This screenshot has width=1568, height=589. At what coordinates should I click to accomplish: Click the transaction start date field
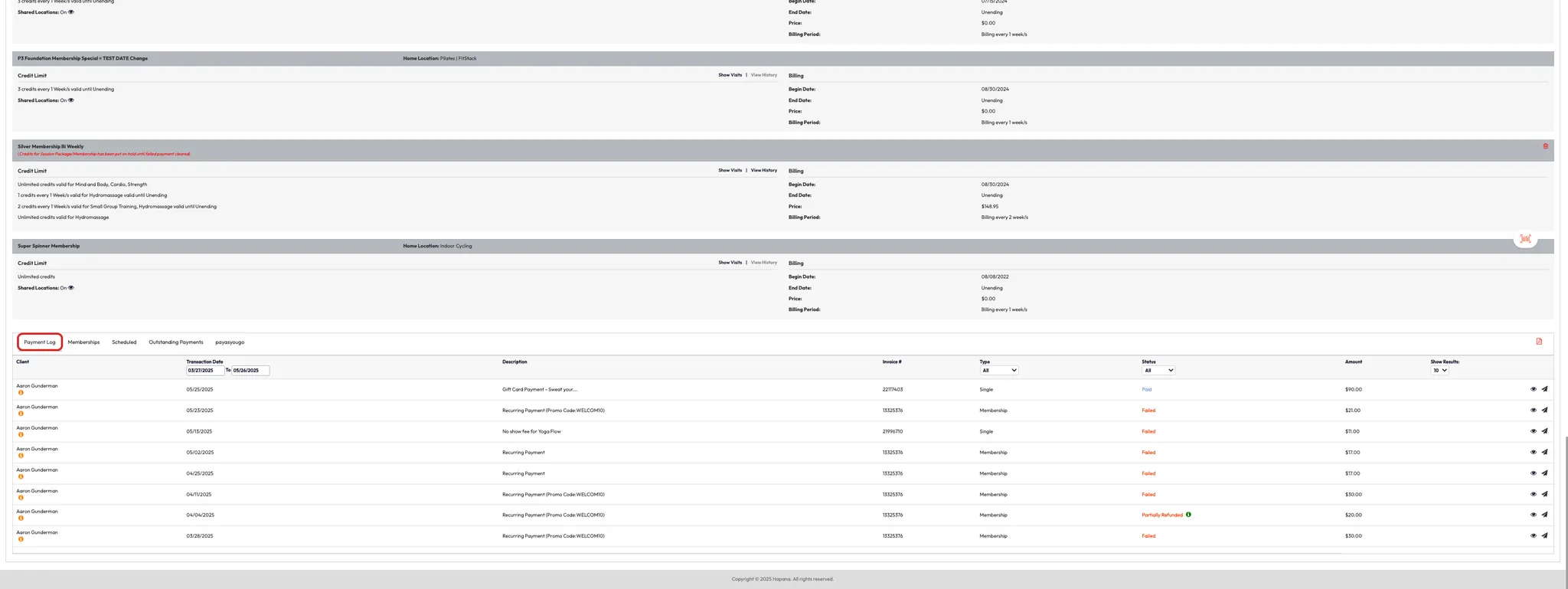[x=205, y=371]
